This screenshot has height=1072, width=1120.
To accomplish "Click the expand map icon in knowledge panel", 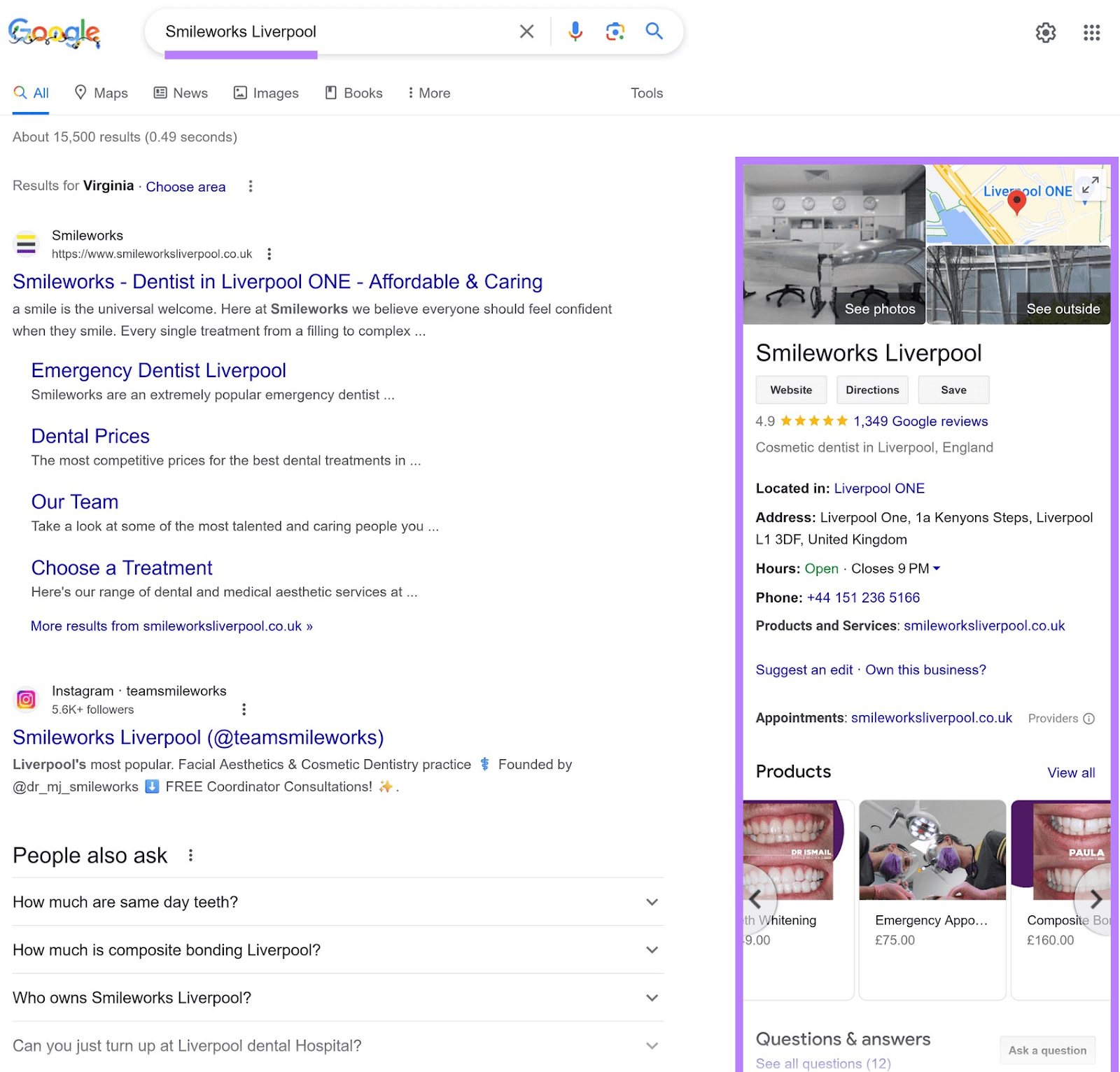I will [x=1089, y=186].
